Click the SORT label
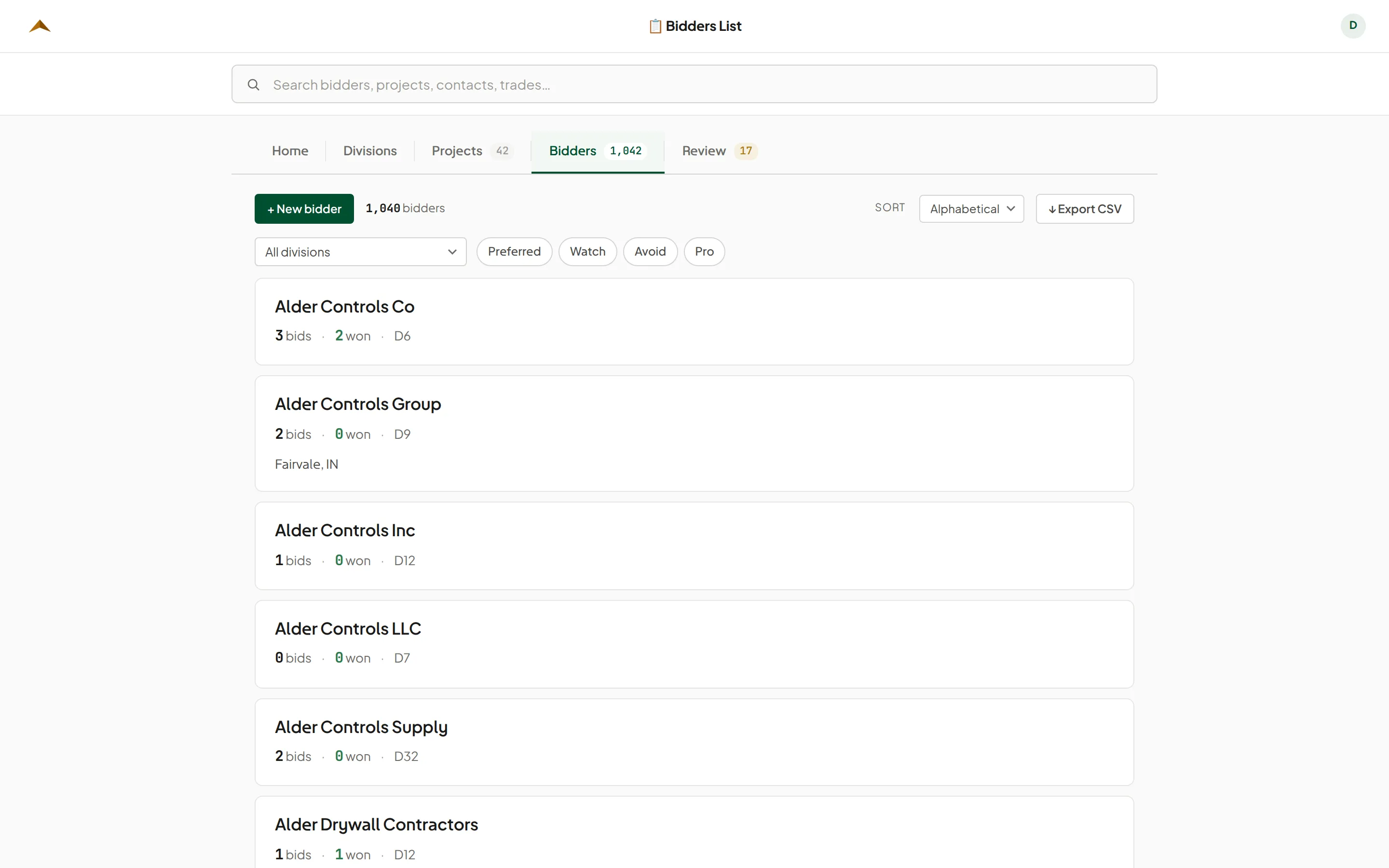Screen dimensions: 1389x868 pos(890,208)
